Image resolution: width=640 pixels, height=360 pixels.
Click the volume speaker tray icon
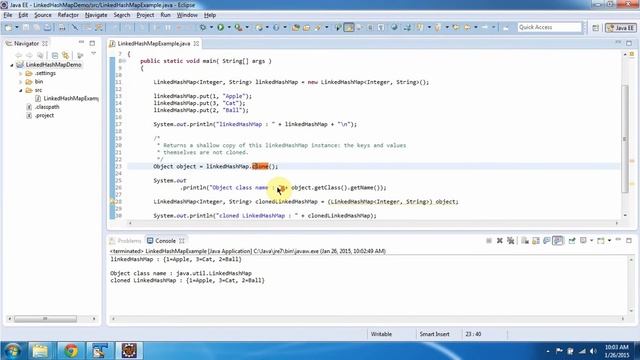click(593, 351)
